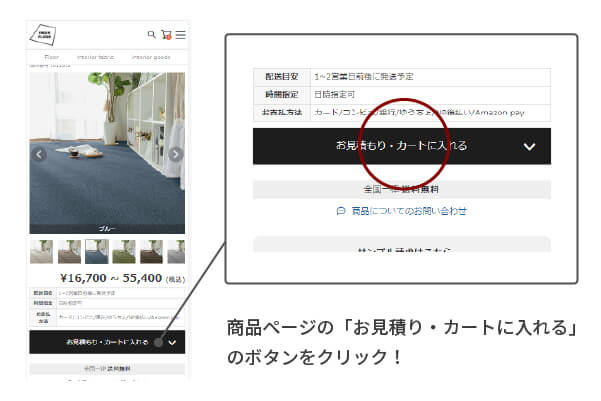Select the blue carpet color thumbnail
This screenshot has width=601, height=401.
point(96,251)
